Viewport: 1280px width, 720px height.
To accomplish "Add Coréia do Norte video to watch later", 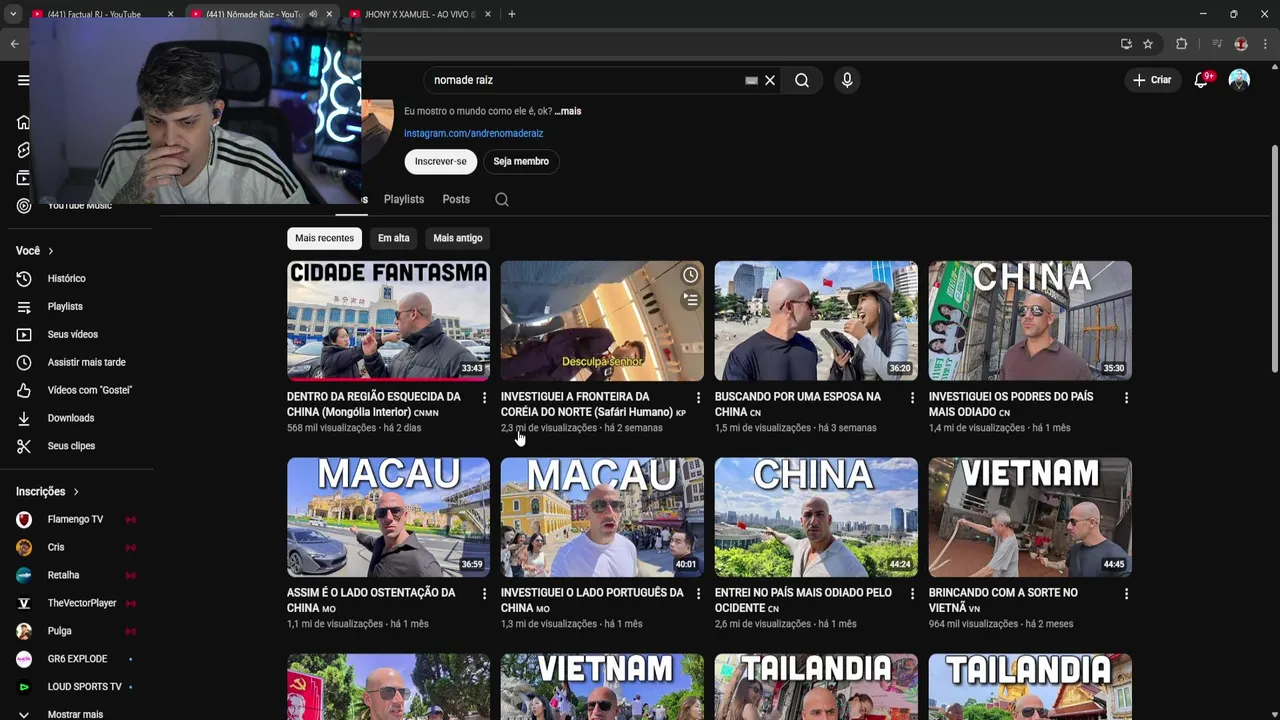I will (x=690, y=275).
